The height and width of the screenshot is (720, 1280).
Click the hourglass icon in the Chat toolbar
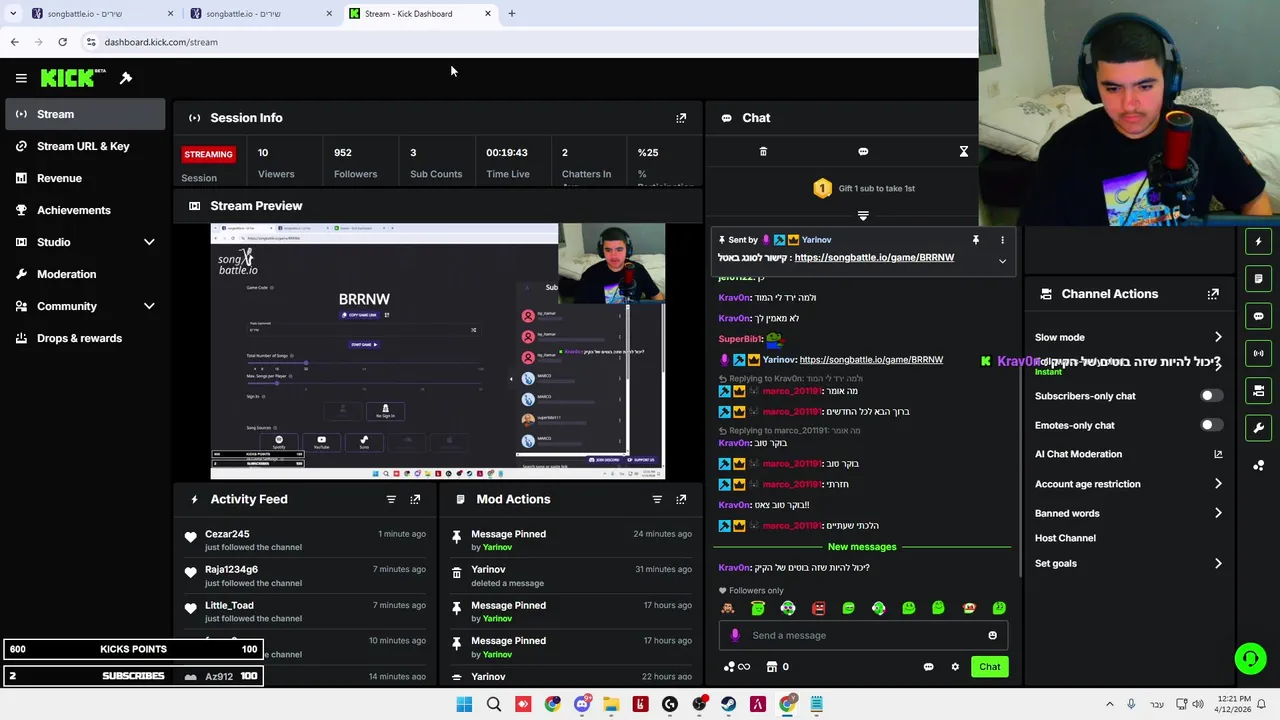[x=964, y=152]
